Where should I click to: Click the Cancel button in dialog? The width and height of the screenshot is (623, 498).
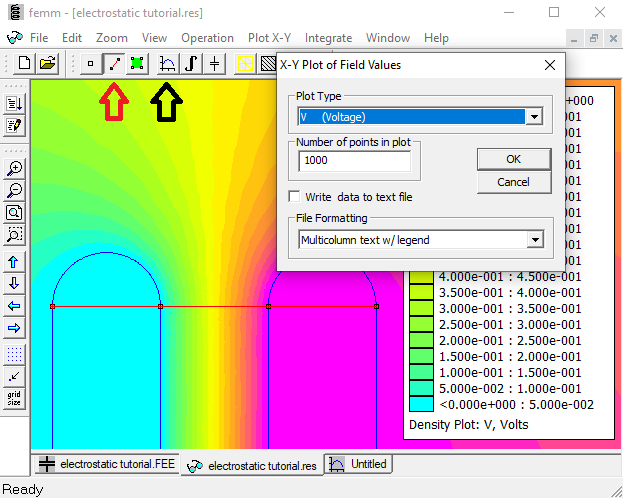click(x=513, y=182)
